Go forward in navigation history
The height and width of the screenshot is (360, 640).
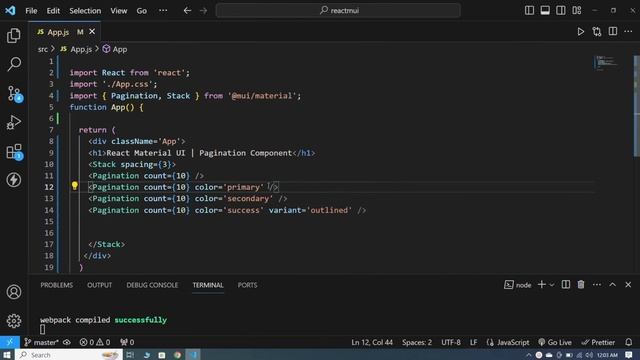[x=204, y=11]
